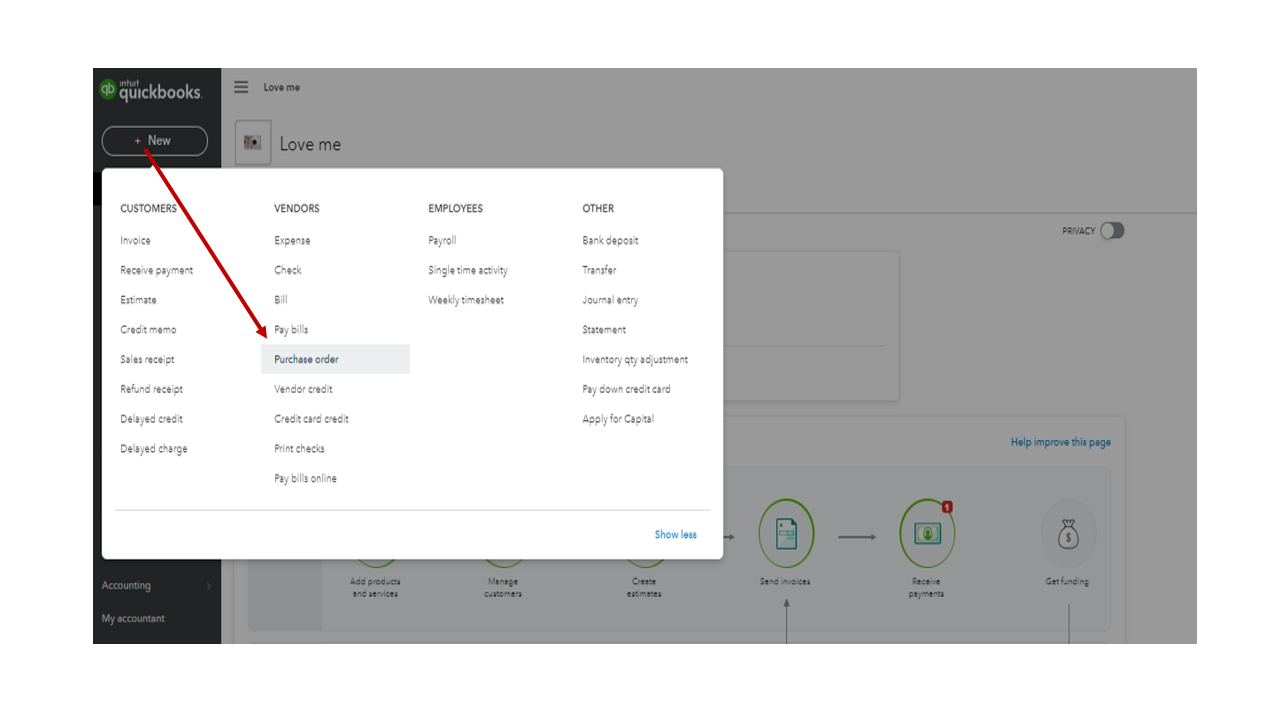The width and height of the screenshot is (1280, 720).
Task: Click My accountant in the sidebar
Action: [134, 618]
